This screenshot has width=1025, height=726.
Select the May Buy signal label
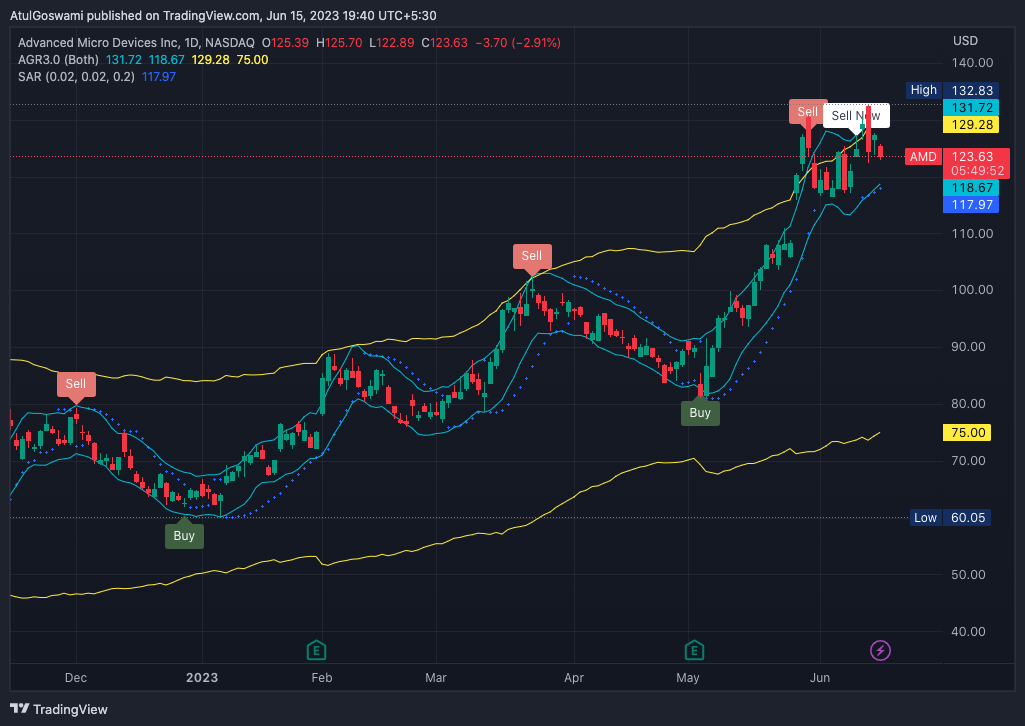(x=700, y=413)
